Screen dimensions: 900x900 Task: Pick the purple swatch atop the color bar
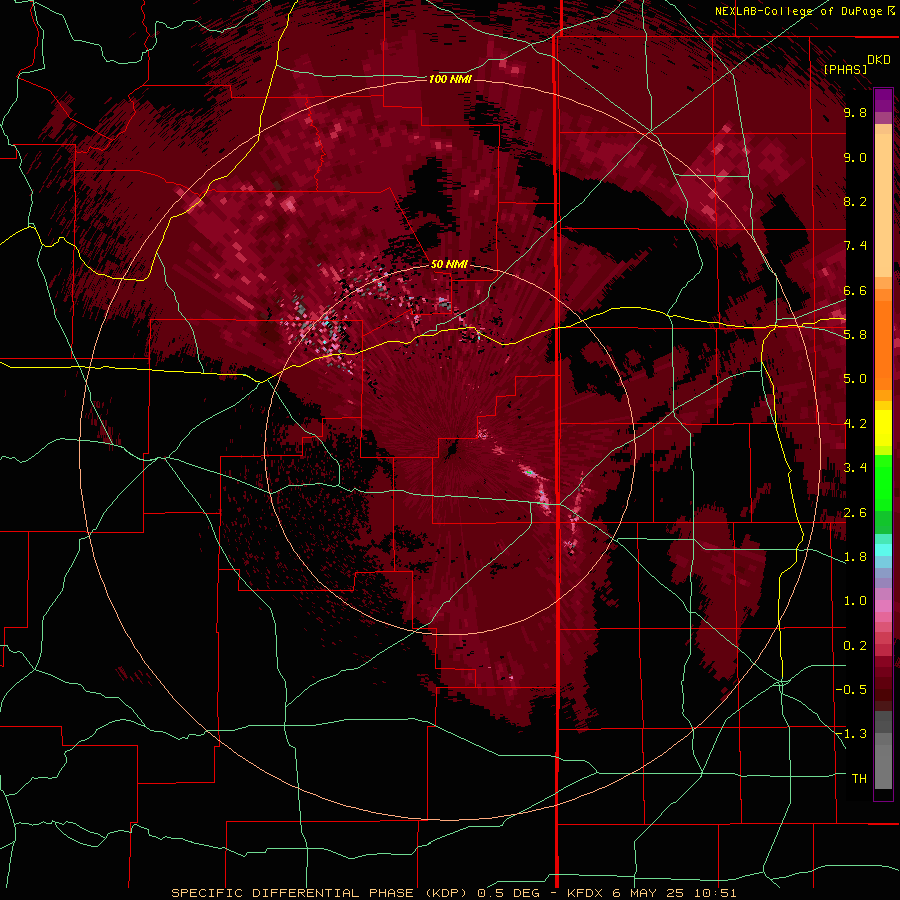(883, 100)
